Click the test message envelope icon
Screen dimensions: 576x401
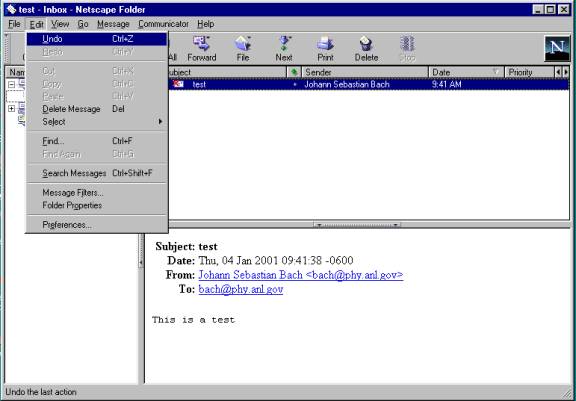(x=179, y=84)
